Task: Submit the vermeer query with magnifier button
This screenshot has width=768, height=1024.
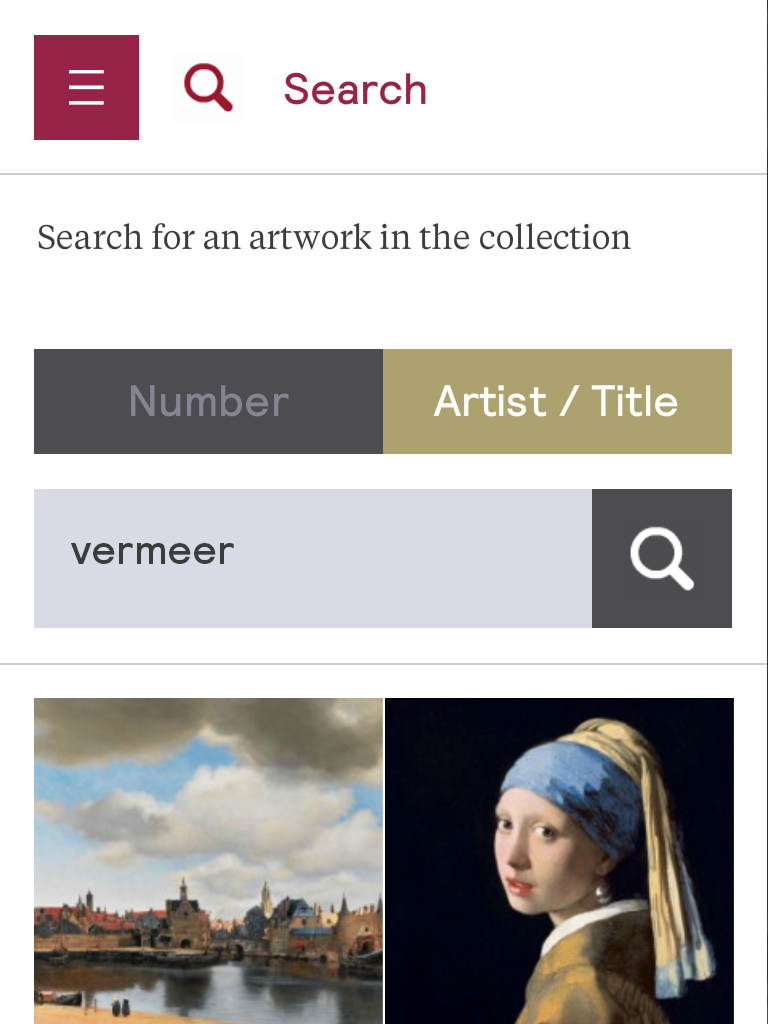Action: click(661, 558)
